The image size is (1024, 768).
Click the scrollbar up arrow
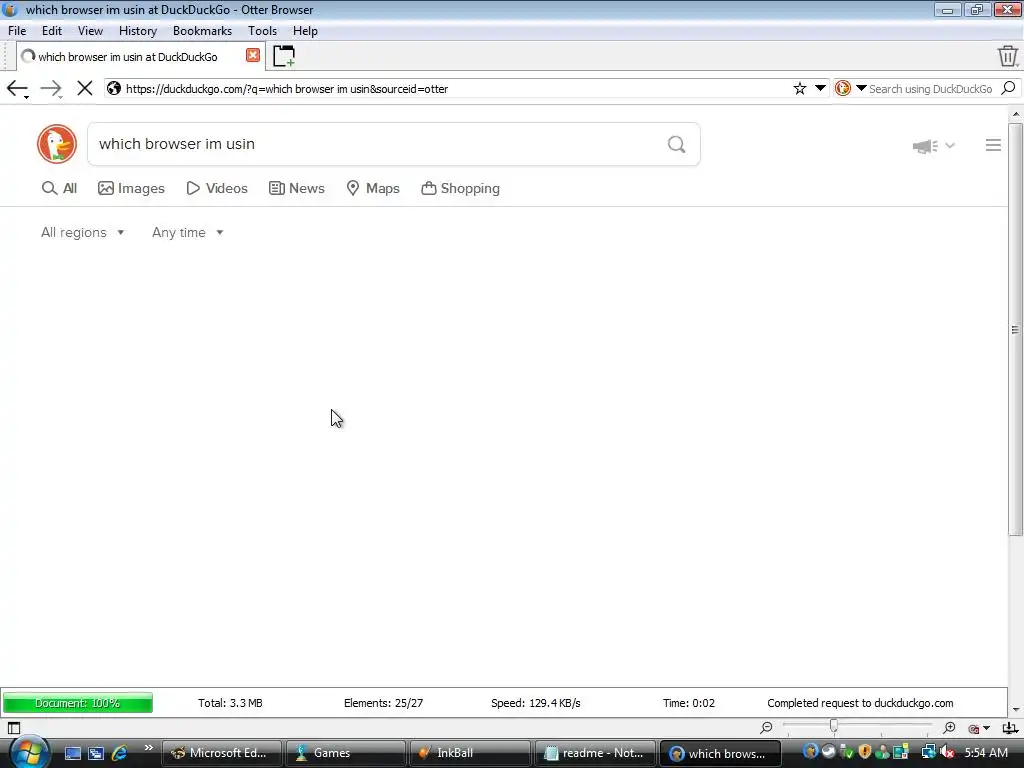click(1016, 114)
